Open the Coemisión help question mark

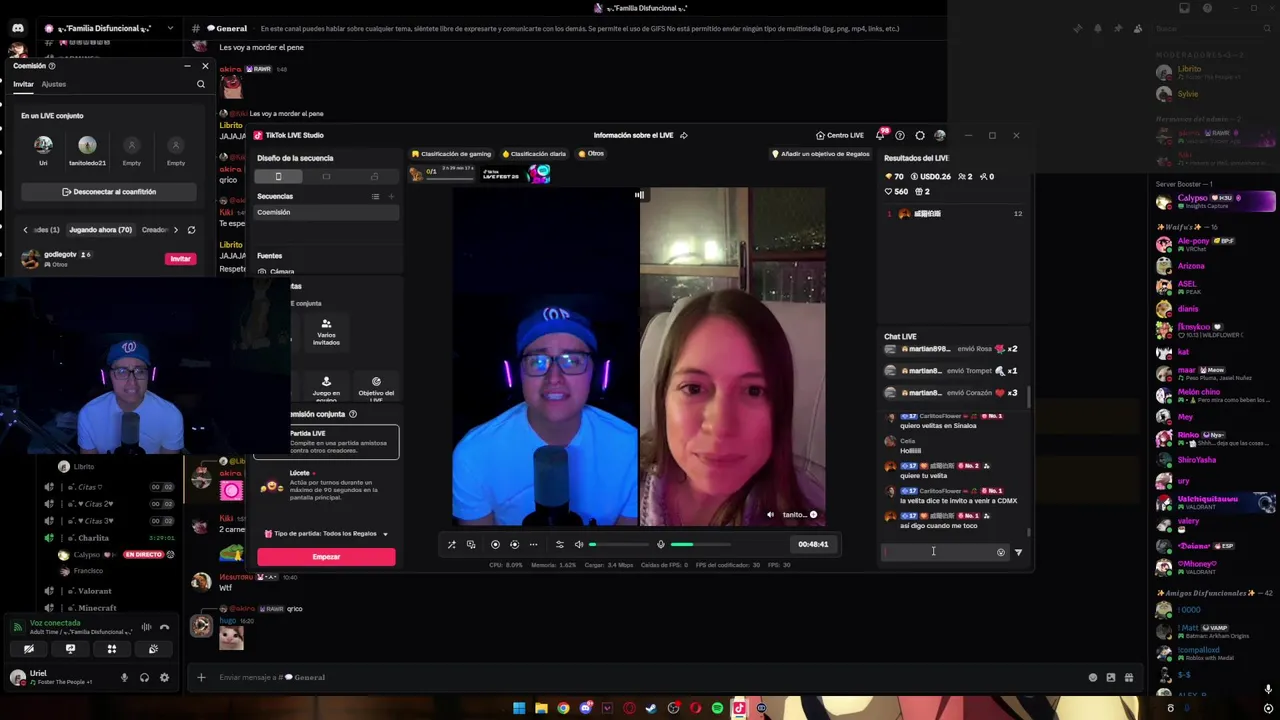[52, 66]
